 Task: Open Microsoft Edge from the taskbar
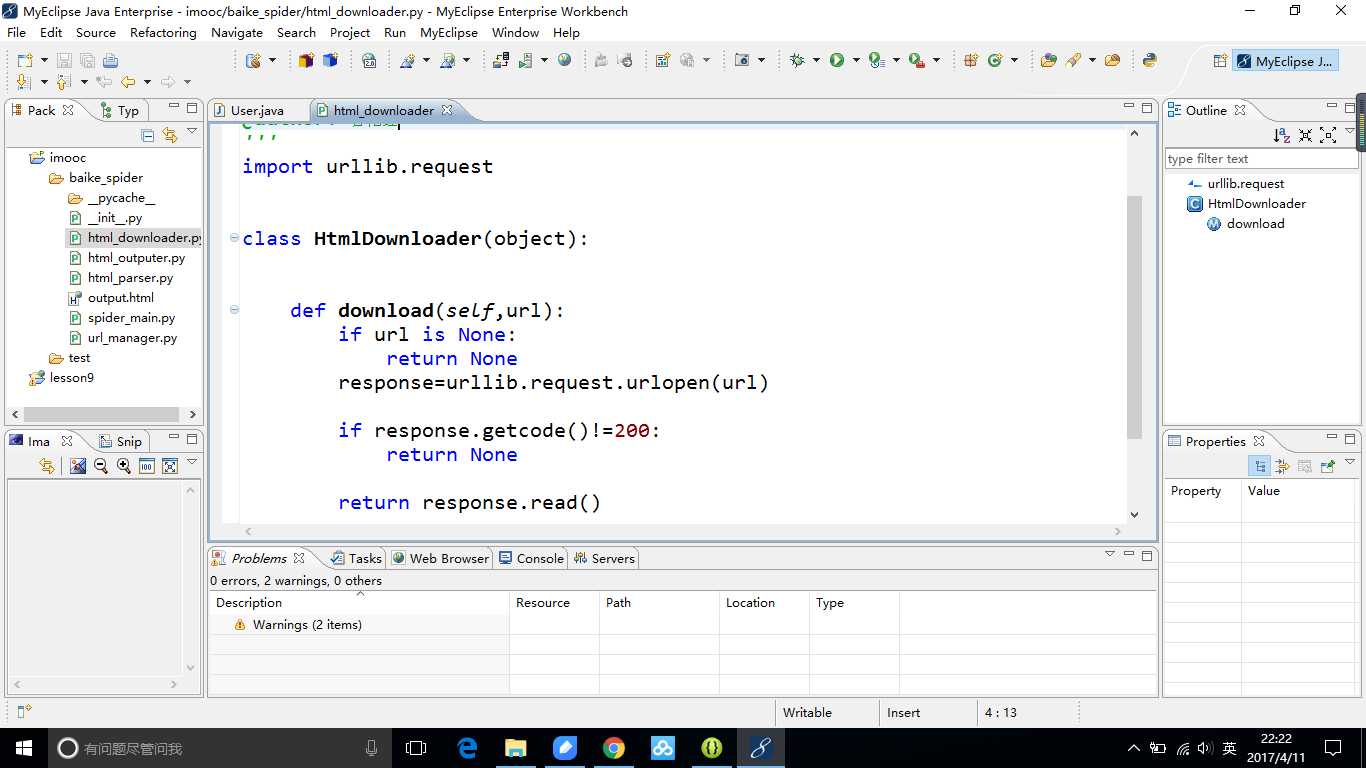pos(467,748)
